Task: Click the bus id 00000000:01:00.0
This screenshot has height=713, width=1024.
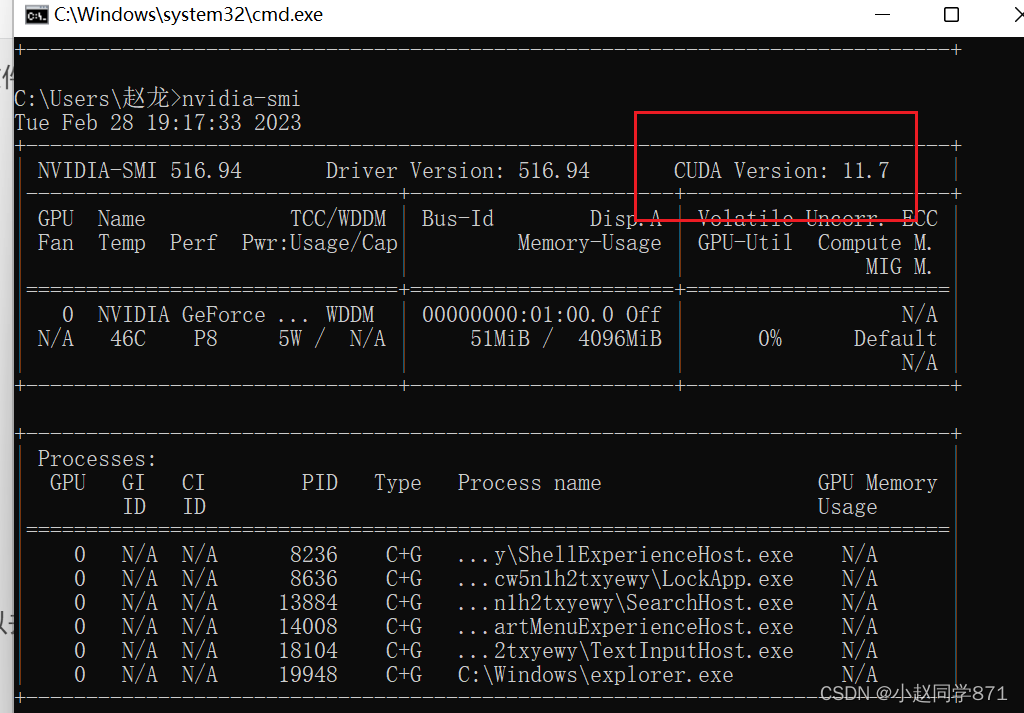Action: (x=518, y=315)
